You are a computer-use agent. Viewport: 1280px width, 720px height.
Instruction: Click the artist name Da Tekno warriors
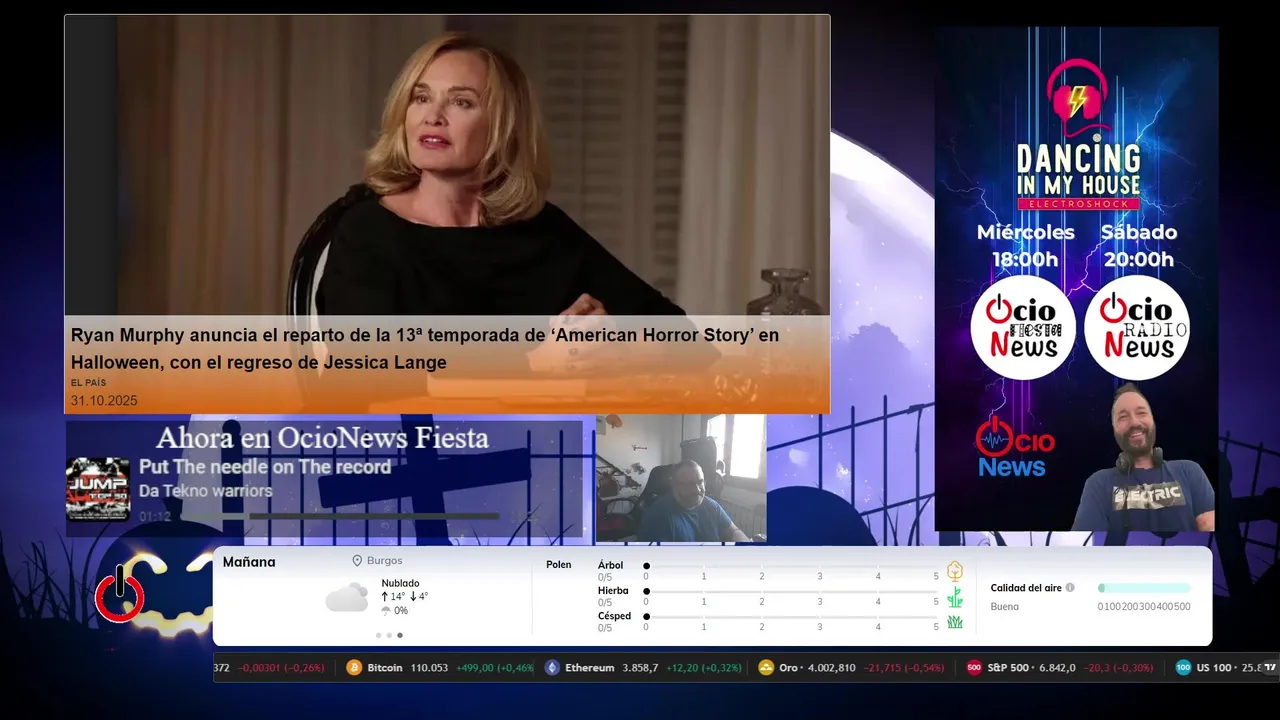pos(206,491)
